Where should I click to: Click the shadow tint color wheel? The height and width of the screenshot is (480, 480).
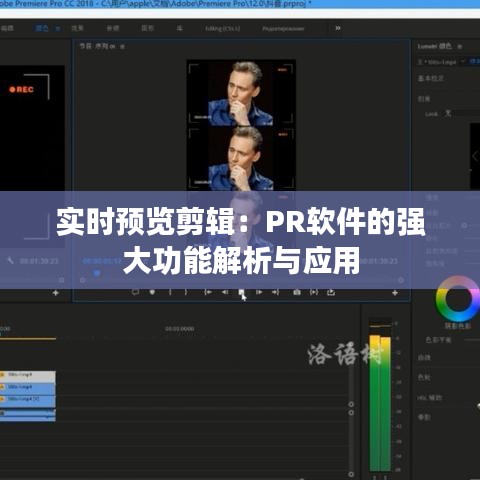point(458,299)
